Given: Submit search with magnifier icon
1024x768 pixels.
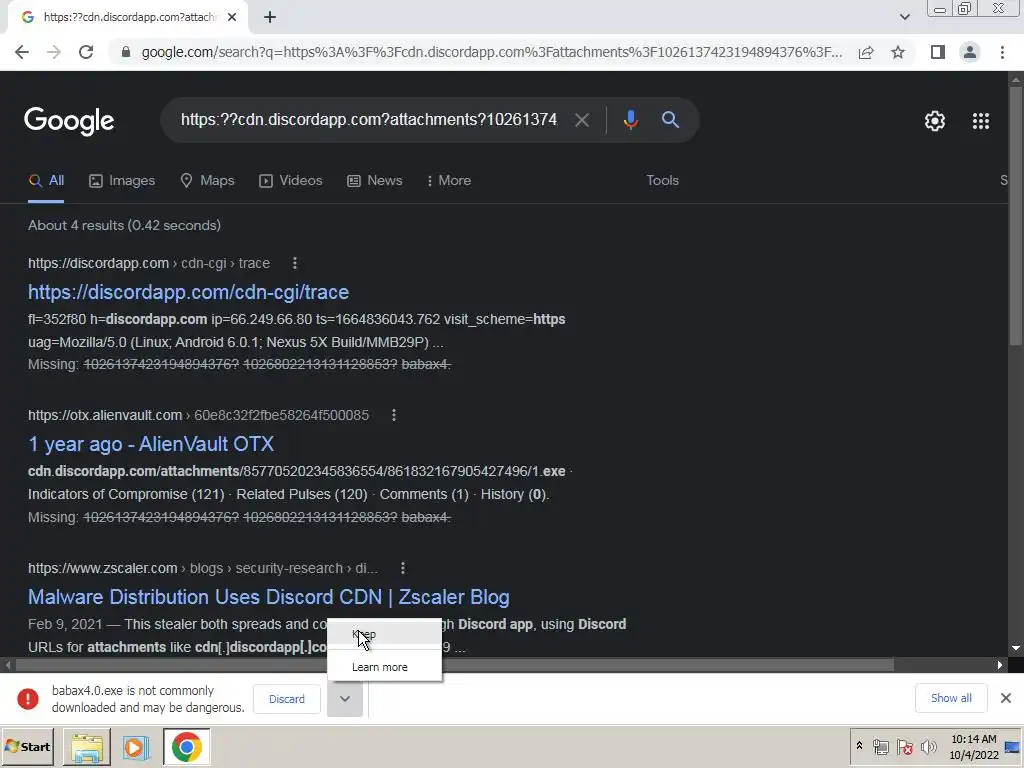Looking at the screenshot, I should pyautogui.click(x=670, y=120).
